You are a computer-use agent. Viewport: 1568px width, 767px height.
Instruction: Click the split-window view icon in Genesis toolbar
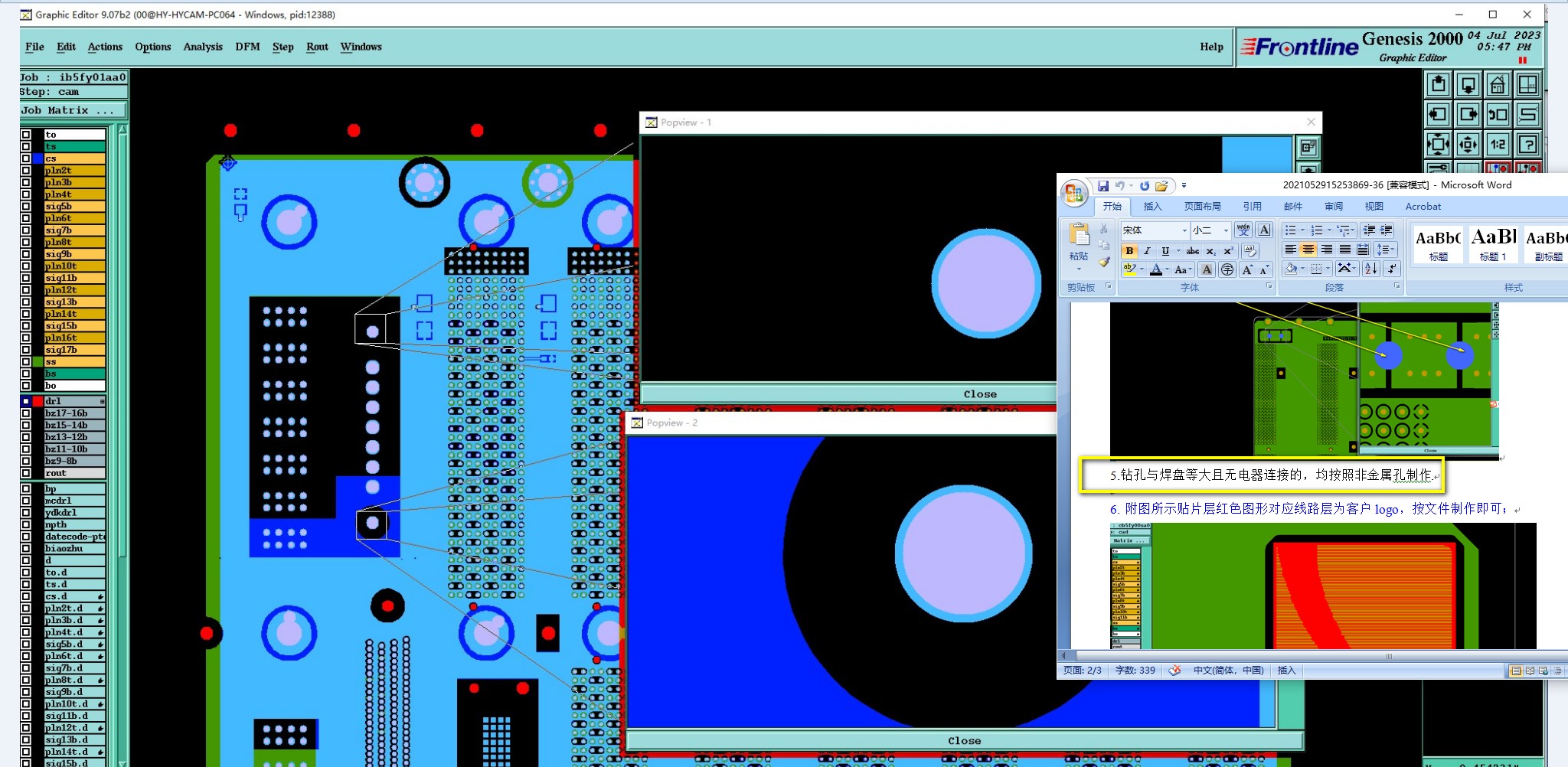1527,85
